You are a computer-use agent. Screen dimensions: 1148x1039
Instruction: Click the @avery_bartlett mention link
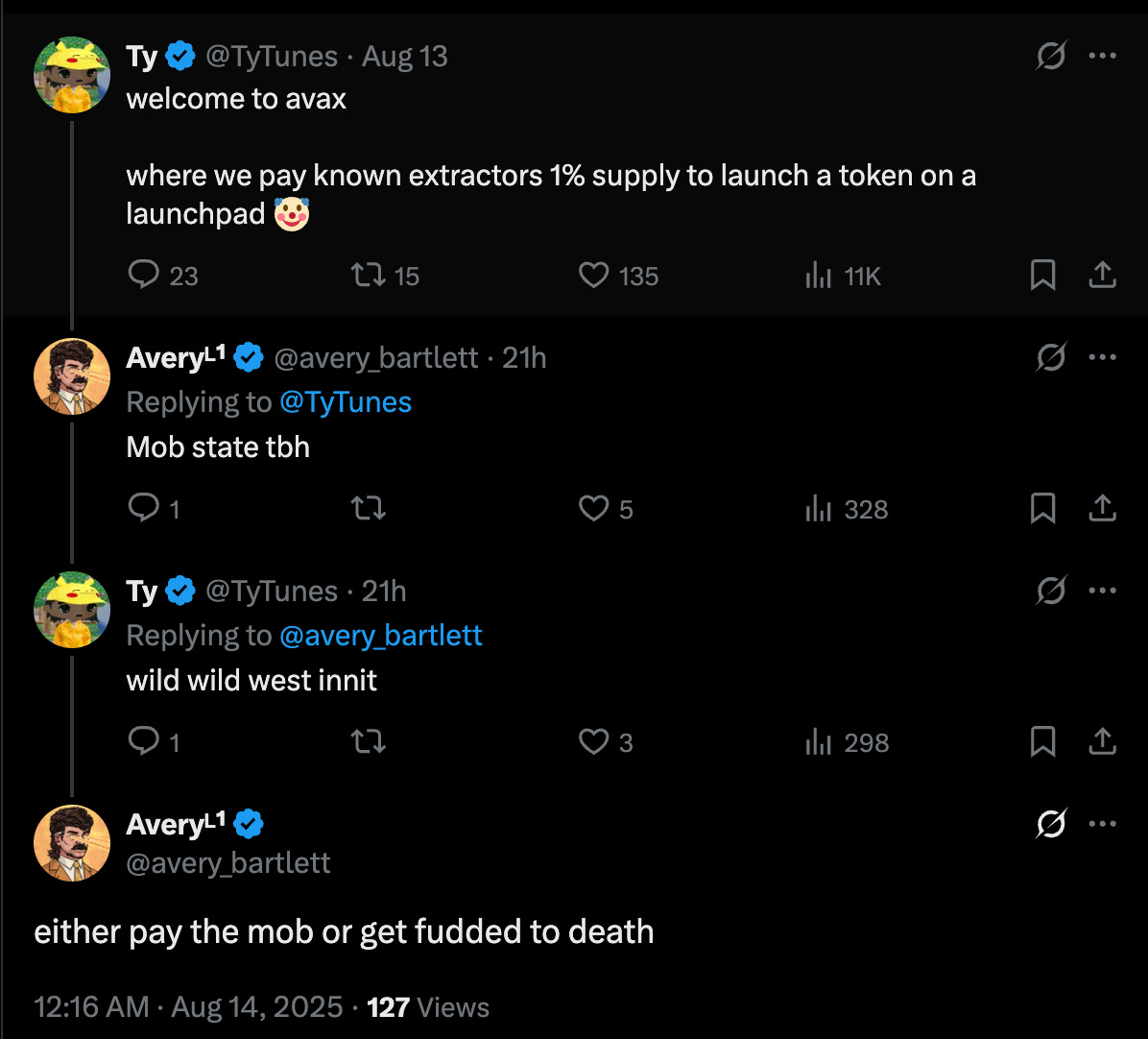coord(380,636)
